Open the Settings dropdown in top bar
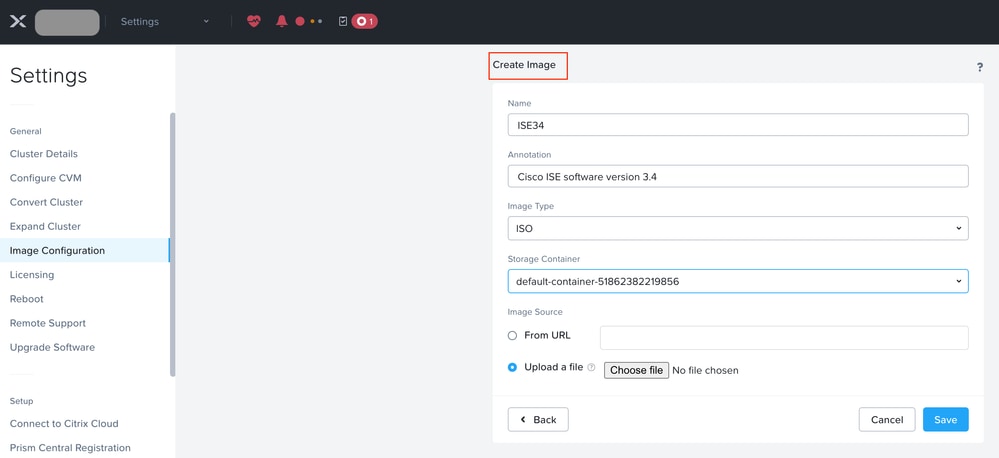This screenshot has height=458, width=999. point(164,22)
